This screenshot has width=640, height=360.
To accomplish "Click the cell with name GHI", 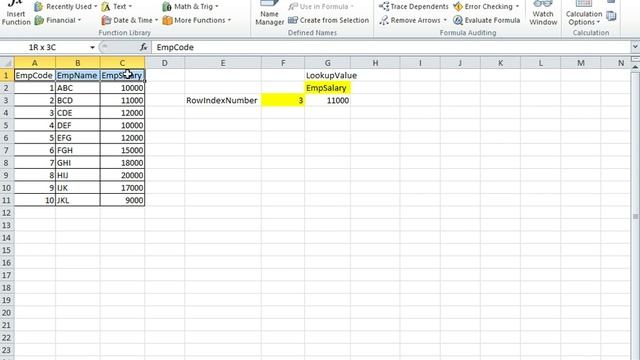I will pyautogui.click(x=78, y=163).
